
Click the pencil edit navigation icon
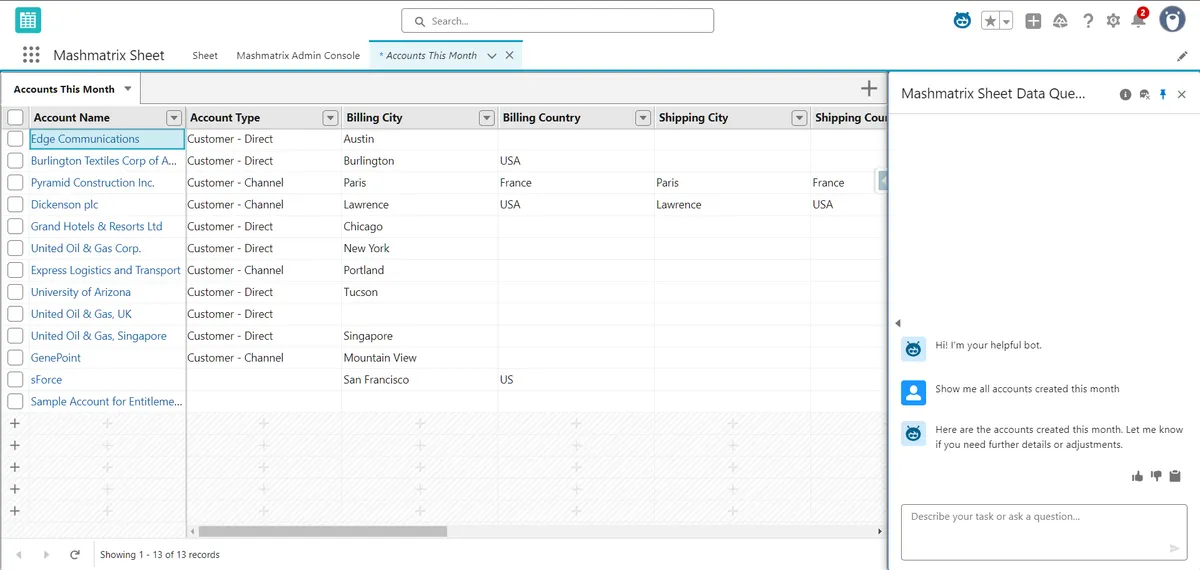[1182, 56]
